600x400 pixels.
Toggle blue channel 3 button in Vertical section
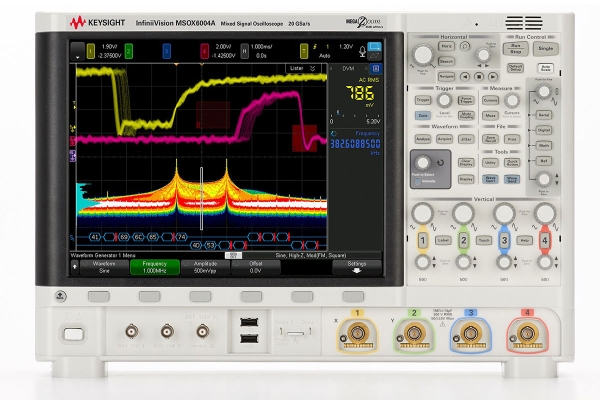click(504, 240)
